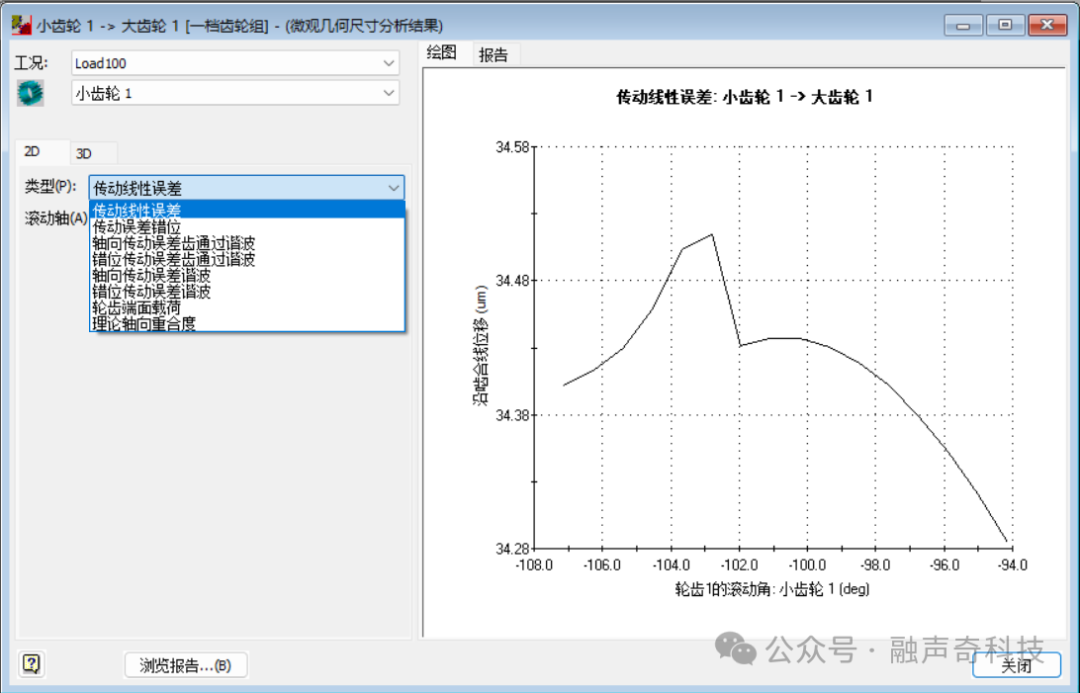Pick 错位传动误差谐波 from the list
1080x693 pixels.
[247, 291]
